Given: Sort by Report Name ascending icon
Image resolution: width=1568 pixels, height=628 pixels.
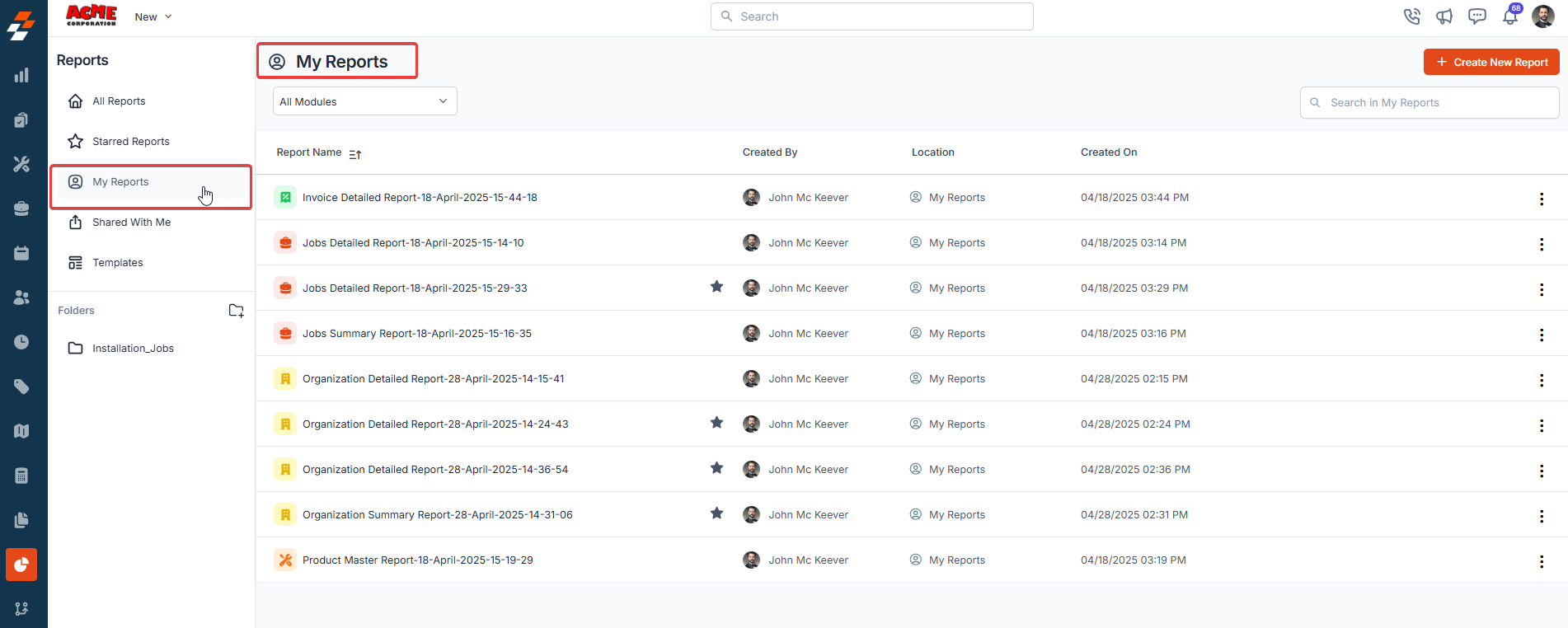Looking at the screenshot, I should click(355, 154).
